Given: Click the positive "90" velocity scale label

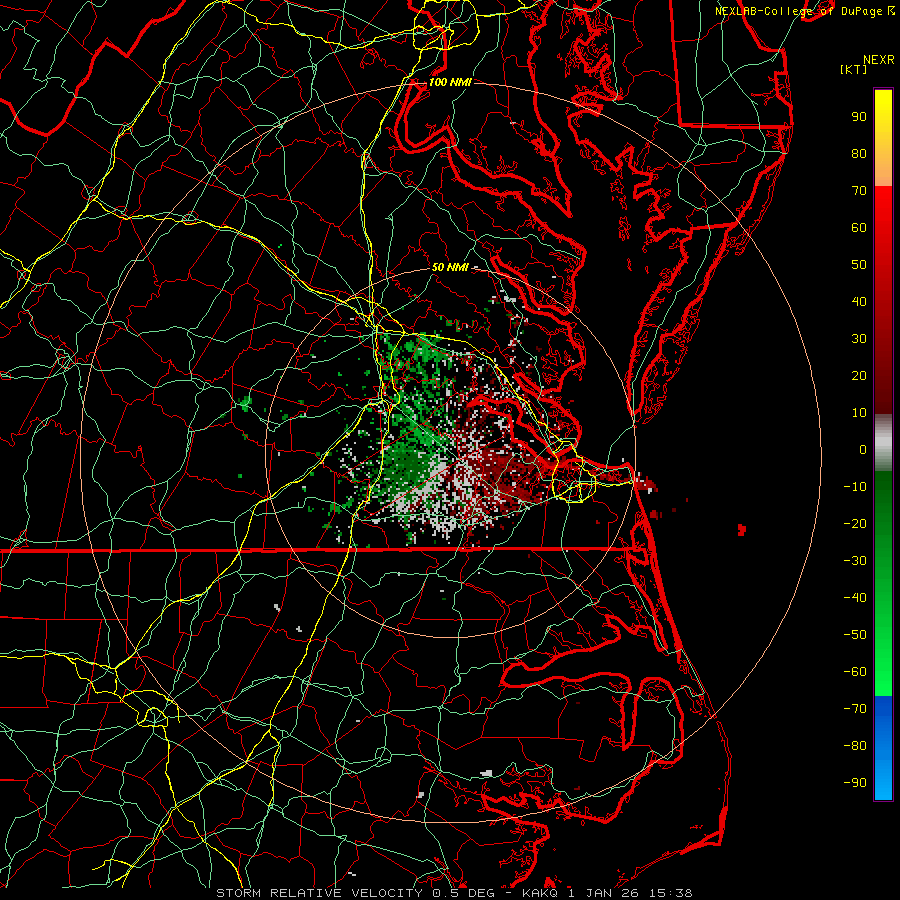Looking at the screenshot, I should pos(859,117).
